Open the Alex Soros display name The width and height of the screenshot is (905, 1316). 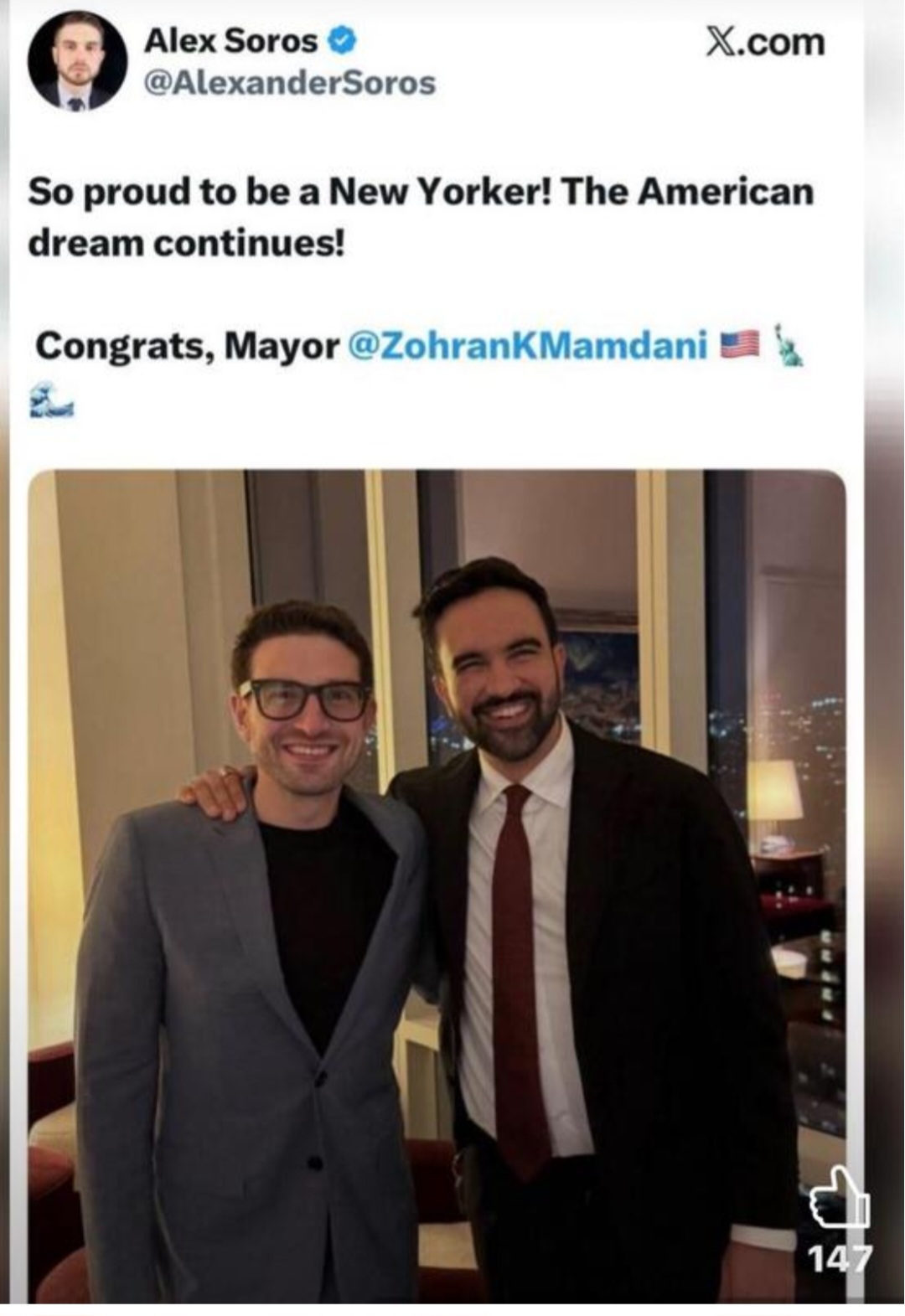coord(230,39)
